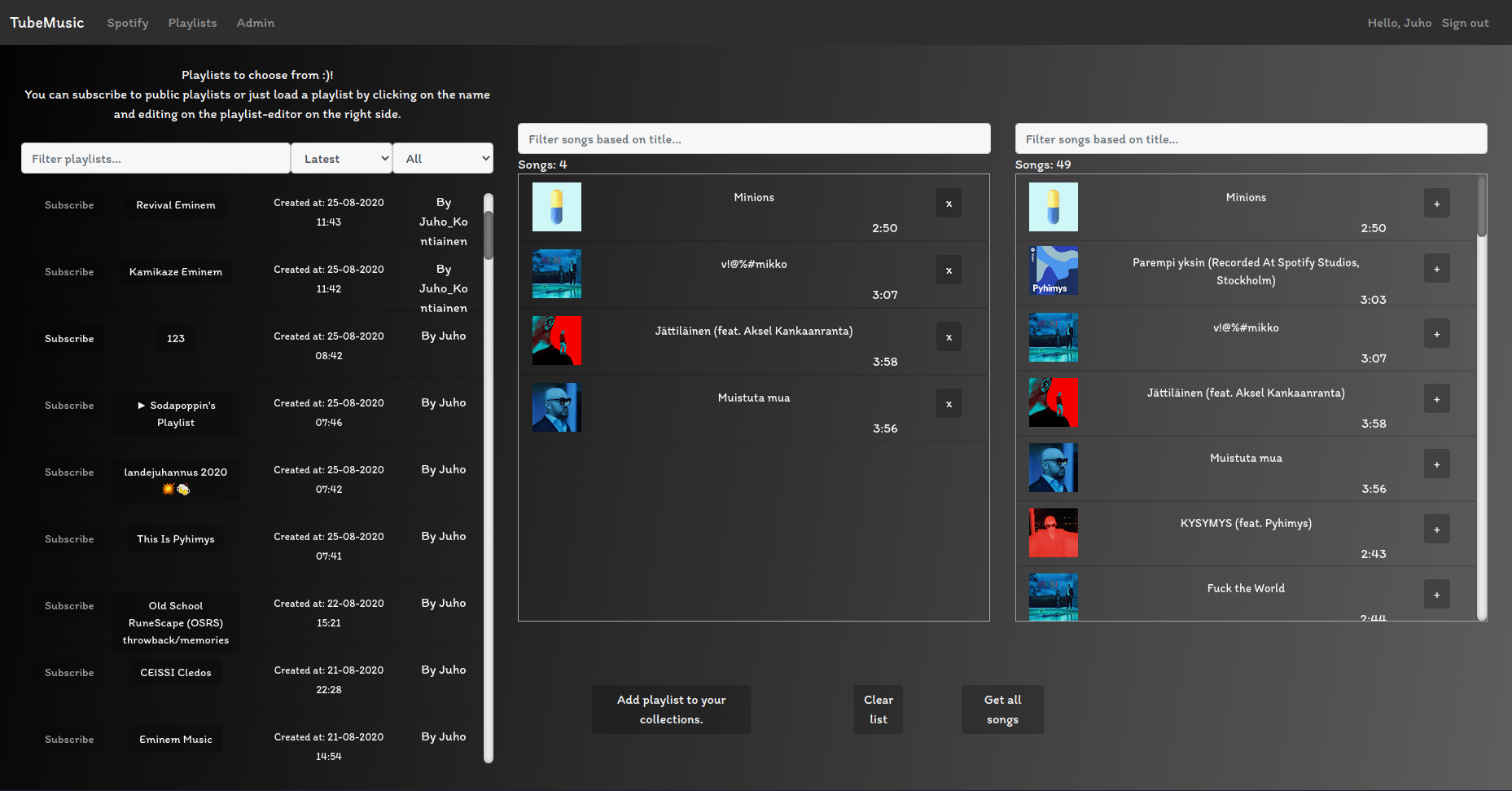This screenshot has width=1512, height=791.
Task: Add Fuck the World to the playlist
Action: [x=1436, y=595]
